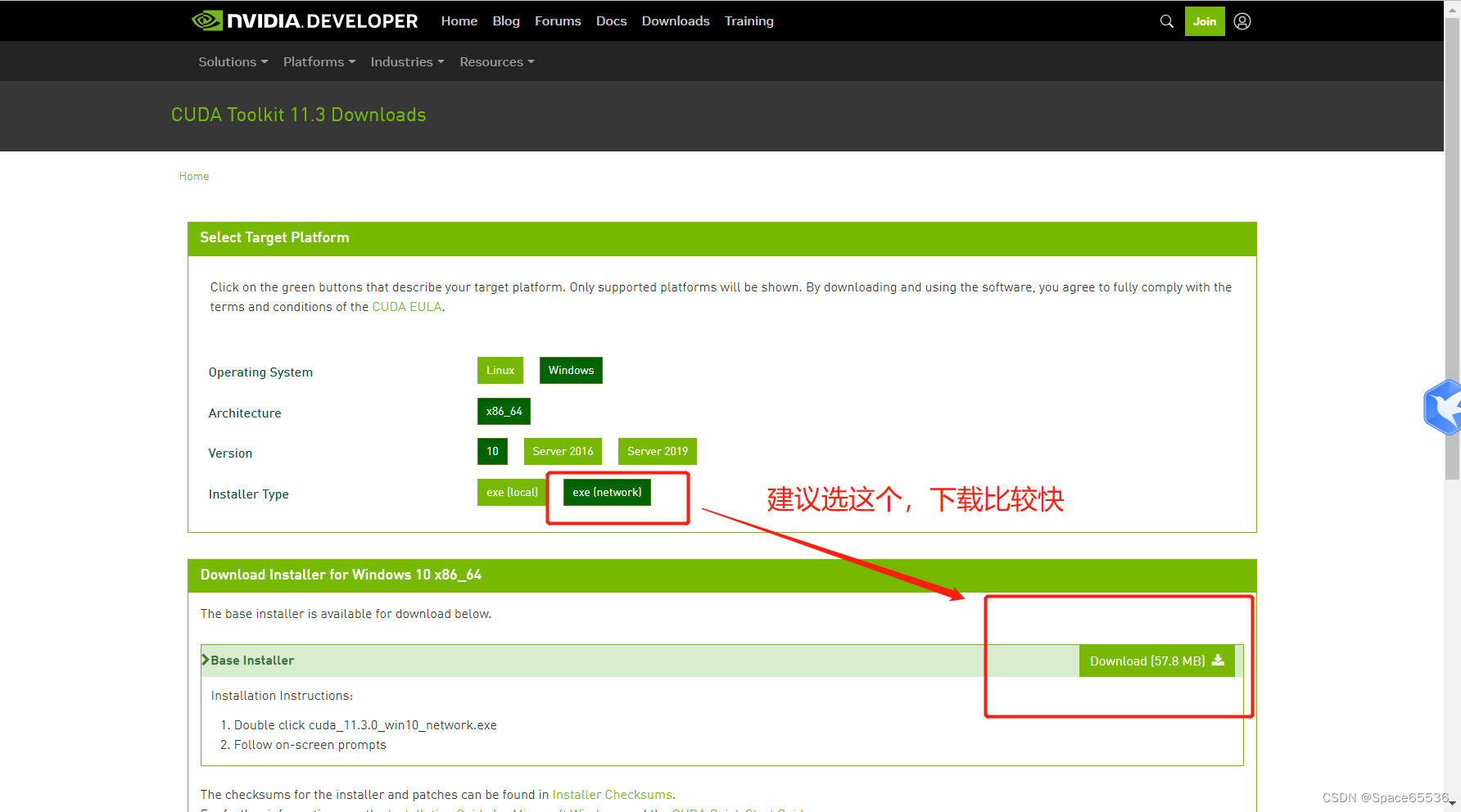Screen dimensions: 1461x812
Task: Click the NVIDIA Developer logo
Action: [305, 20]
